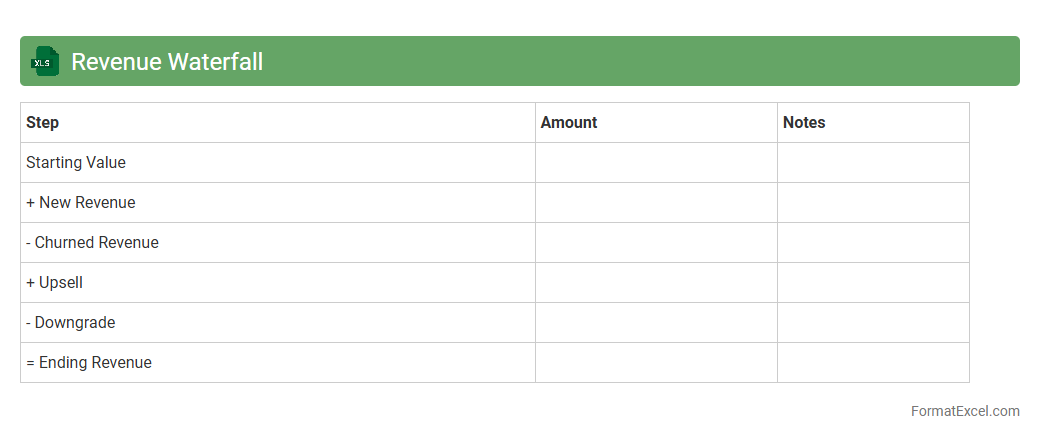Click the = Ending Revenue row label
Viewport: 1040px width, 440px height.
89,362
